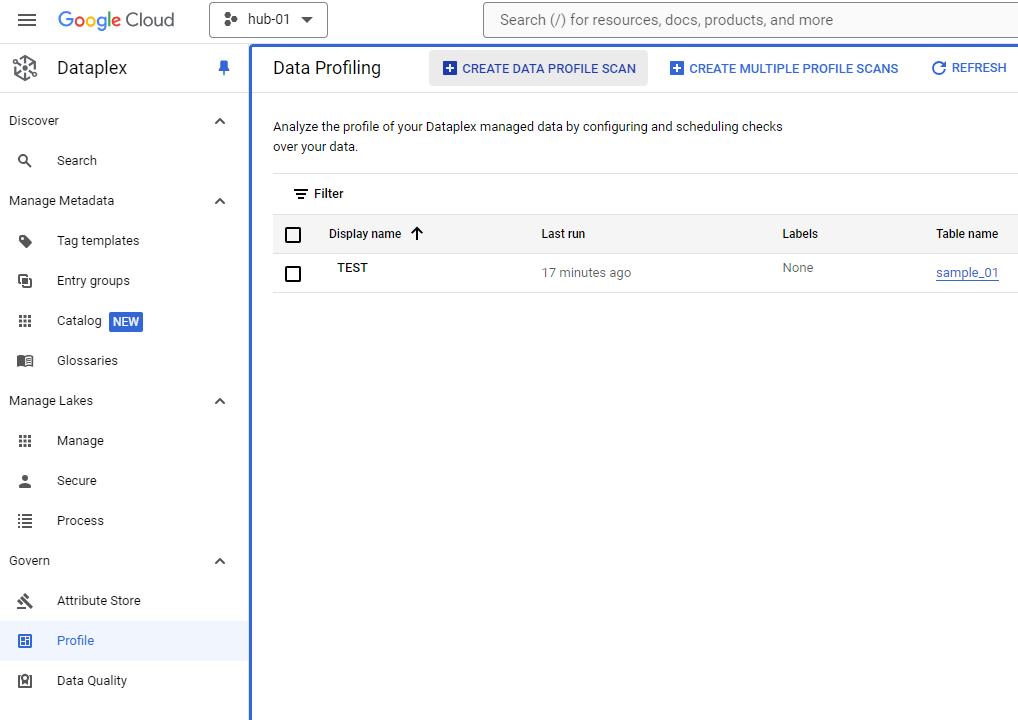
Task: Focus the top search resources box
Action: (751, 20)
